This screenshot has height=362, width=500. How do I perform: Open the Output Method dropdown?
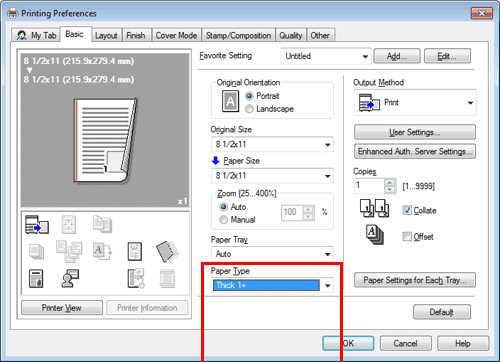pos(415,103)
